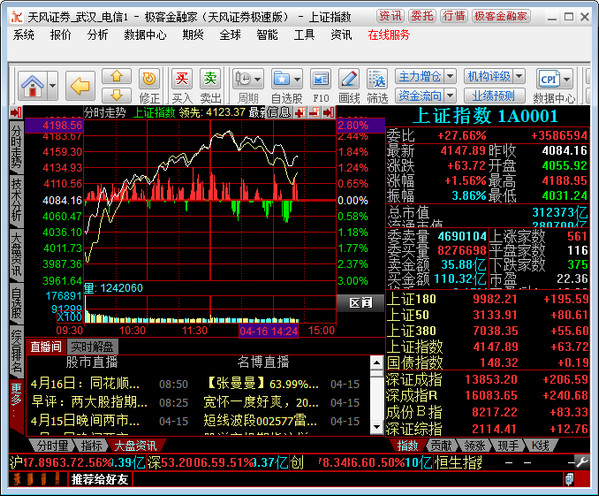Expand the 资金流向 dropdown arrow

[451, 95]
